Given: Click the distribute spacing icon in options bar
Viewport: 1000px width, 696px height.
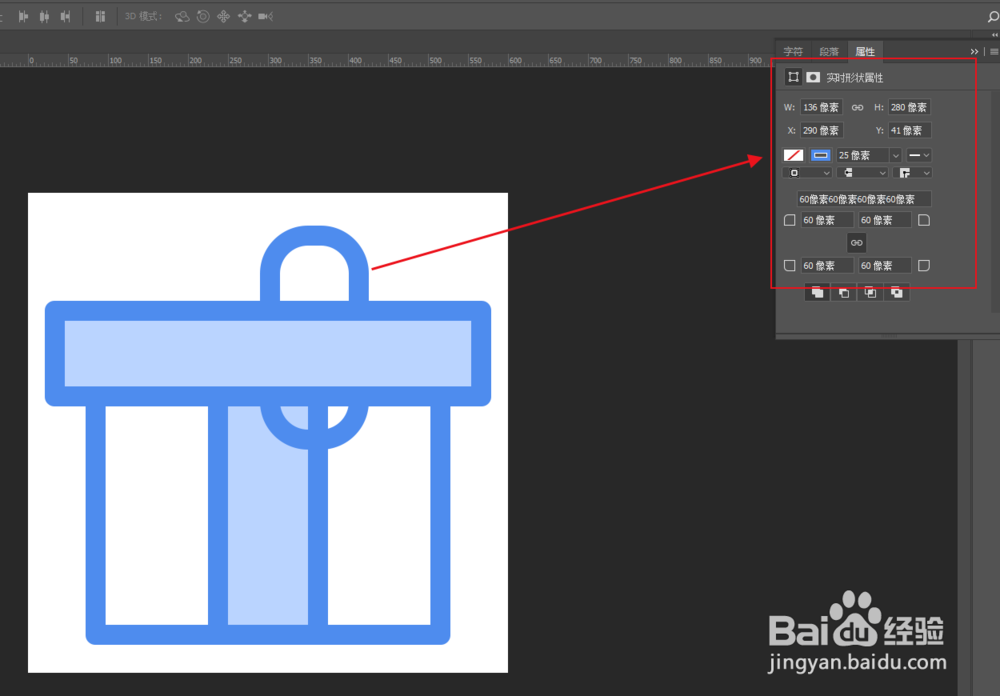Looking at the screenshot, I should pyautogui.click(x=100, y=17).
